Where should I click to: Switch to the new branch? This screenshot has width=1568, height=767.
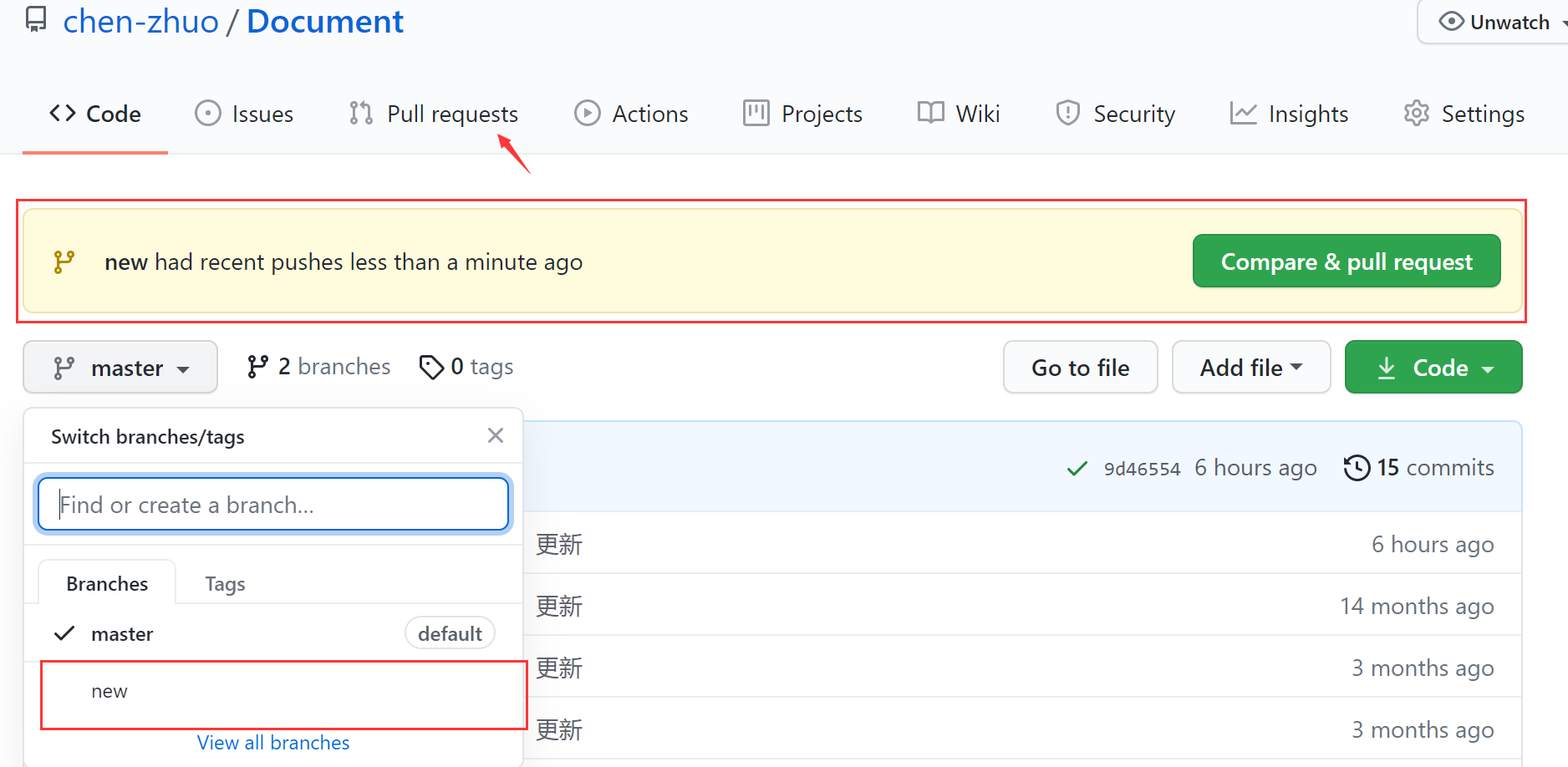point(109,692)
